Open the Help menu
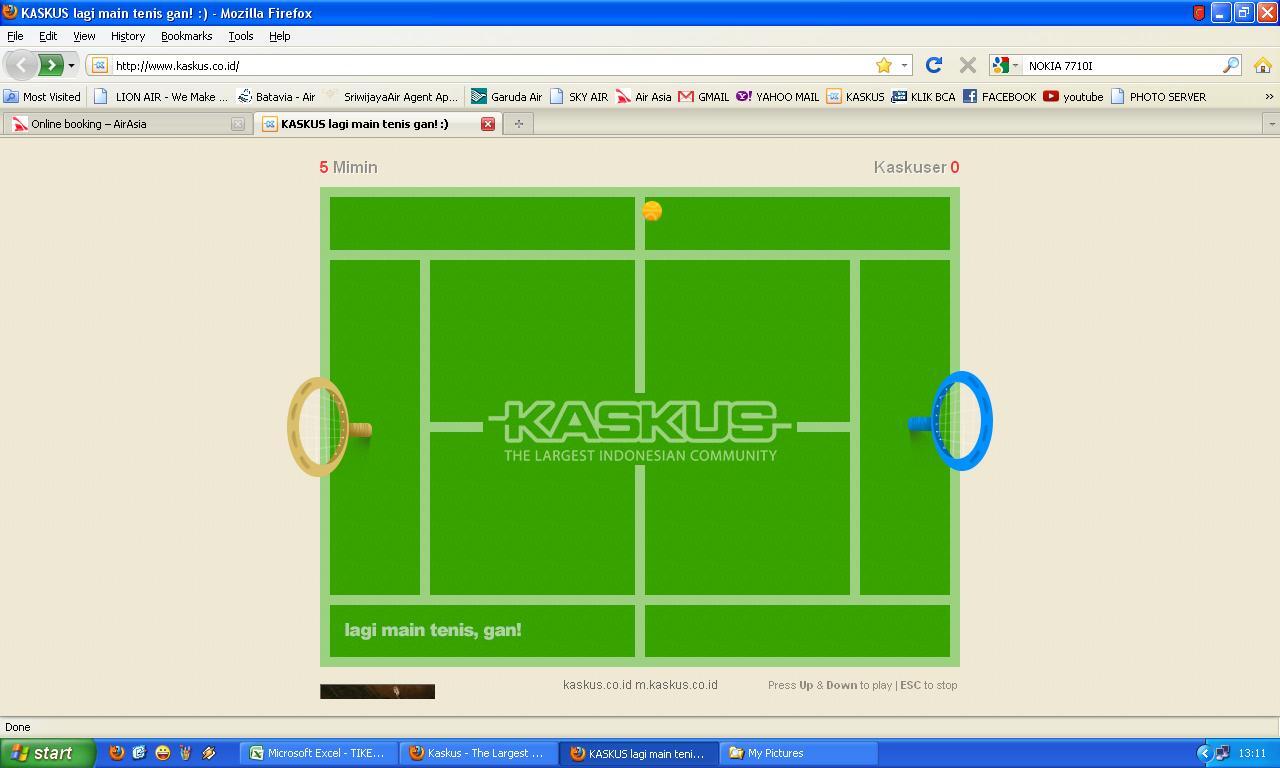The width and height of the screenshot is (1280, 768). click(x=279, y=36)
